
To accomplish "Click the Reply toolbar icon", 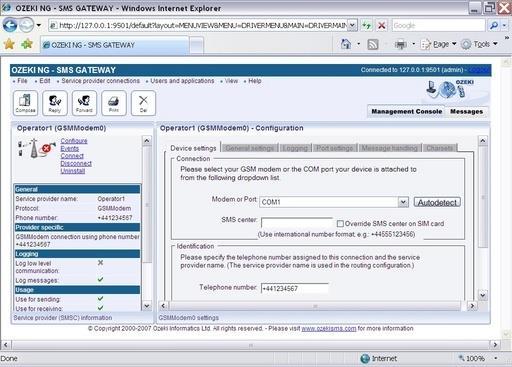I will click(x=55, y=103).
